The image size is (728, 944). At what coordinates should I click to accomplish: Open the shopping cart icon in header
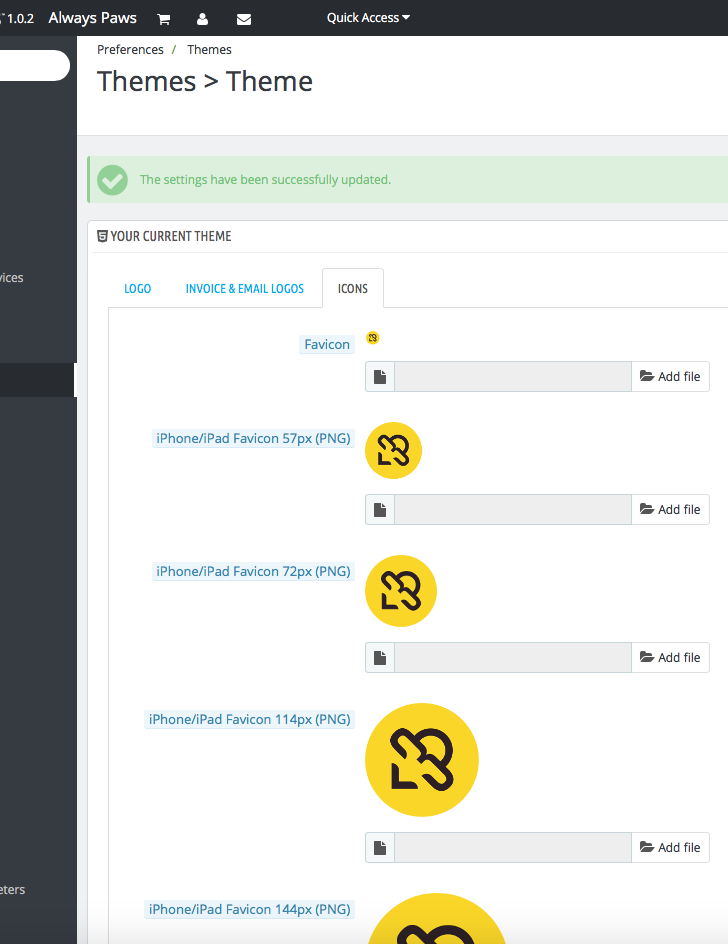tap(164, 19)
